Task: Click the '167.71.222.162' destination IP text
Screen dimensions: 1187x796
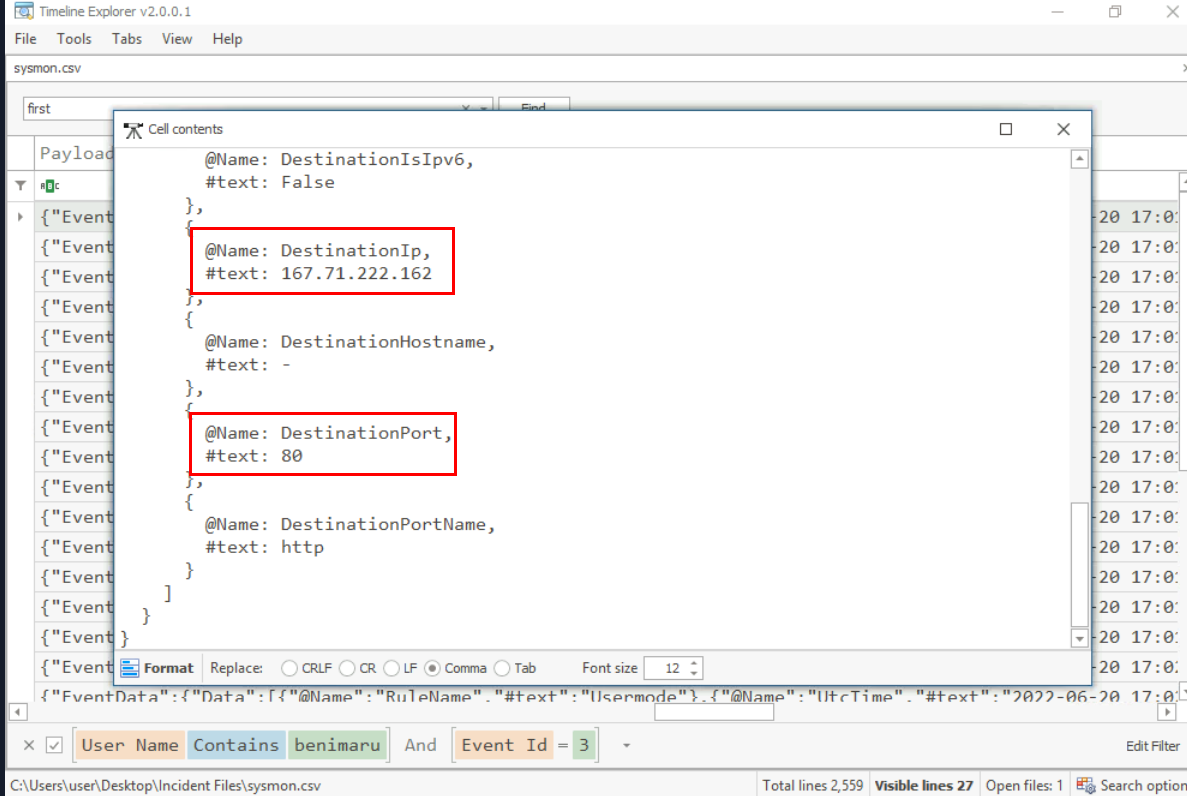Action: [x=356, y=273]
